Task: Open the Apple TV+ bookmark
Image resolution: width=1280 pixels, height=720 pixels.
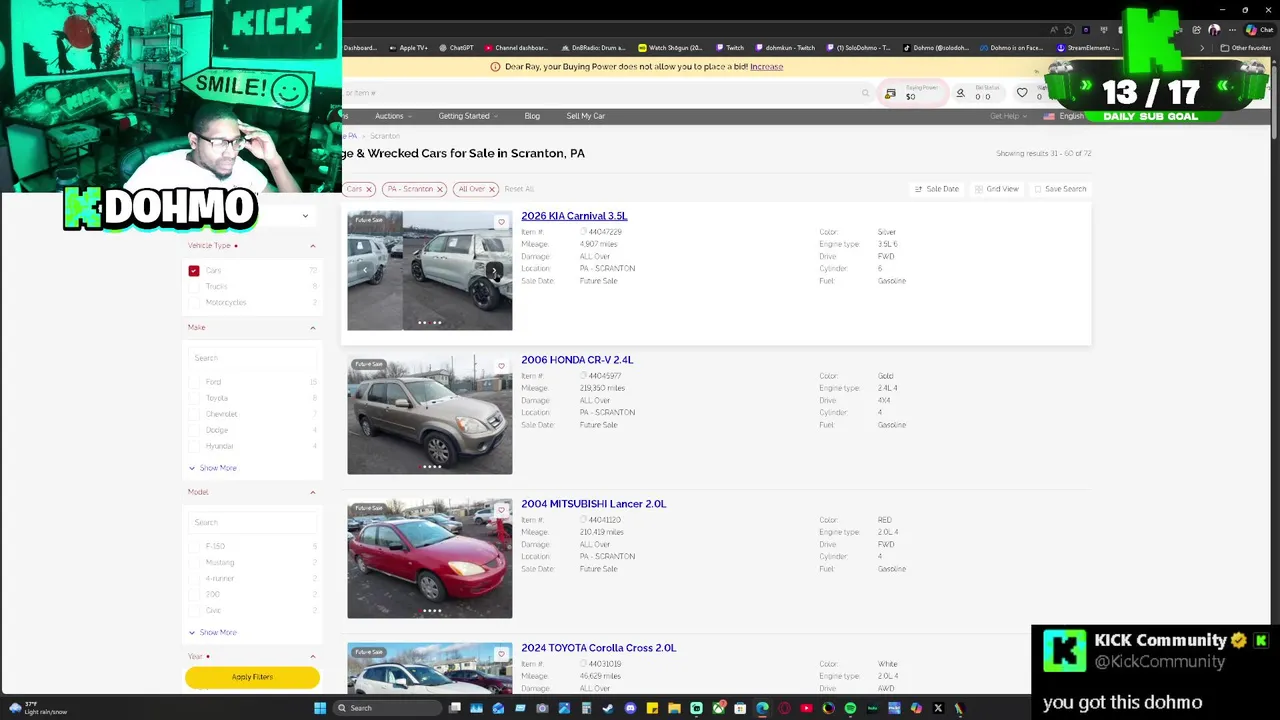Action: (407, 48)
